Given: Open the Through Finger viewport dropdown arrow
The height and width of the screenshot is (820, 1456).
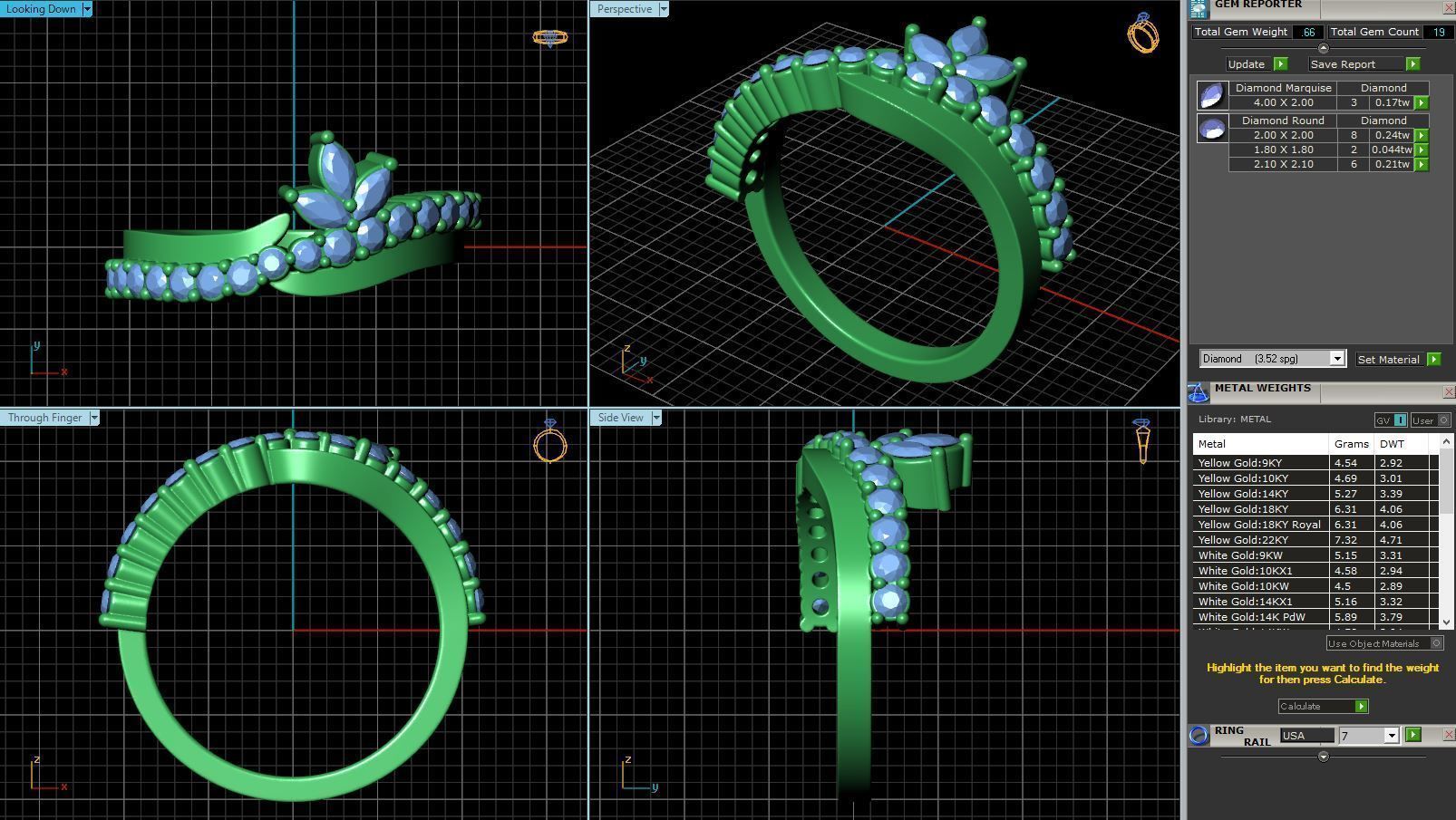Looking at the screenshot, I should tap(94, 418).
